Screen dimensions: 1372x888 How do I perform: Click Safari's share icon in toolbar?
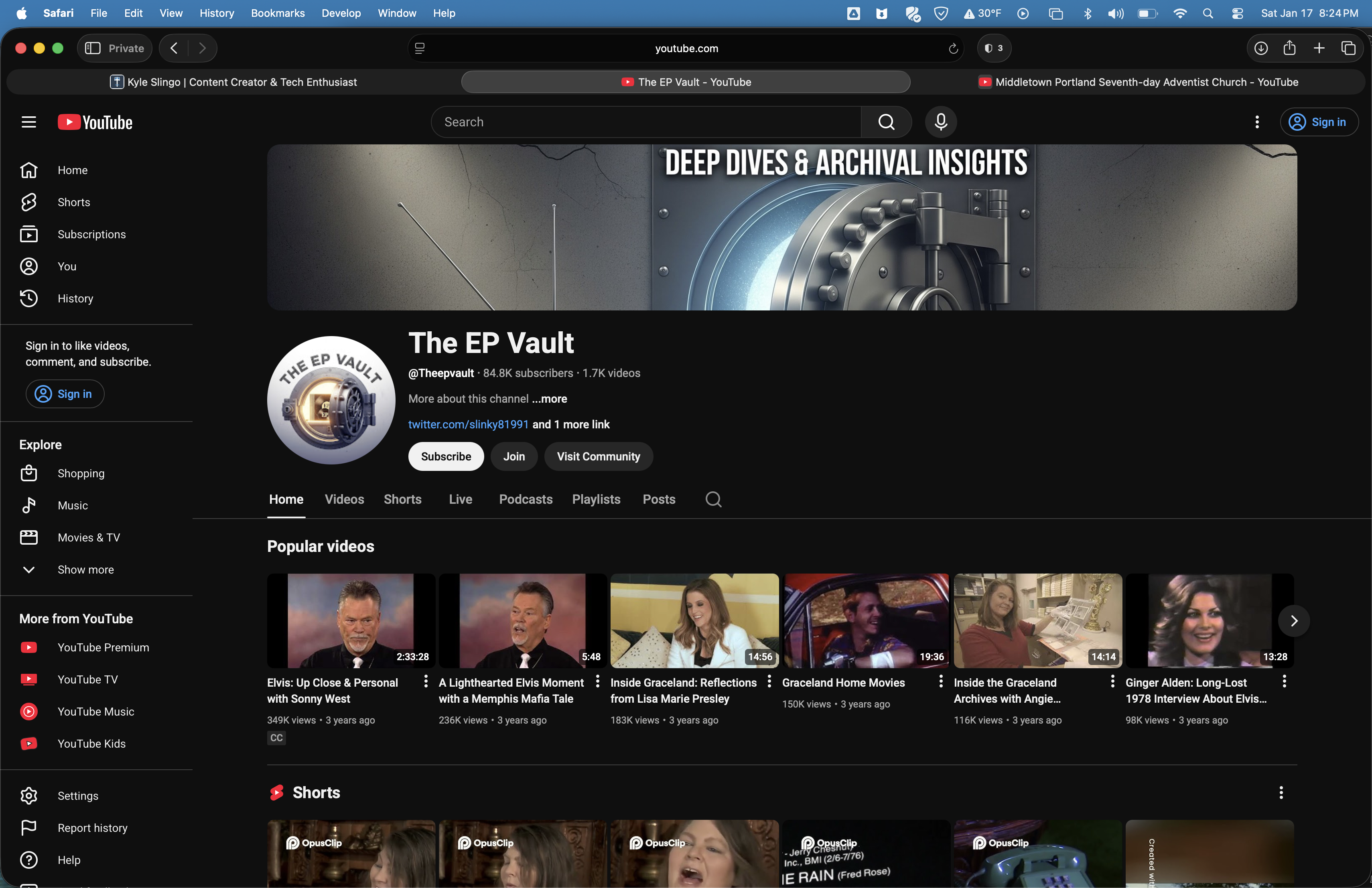[1290, 49]
